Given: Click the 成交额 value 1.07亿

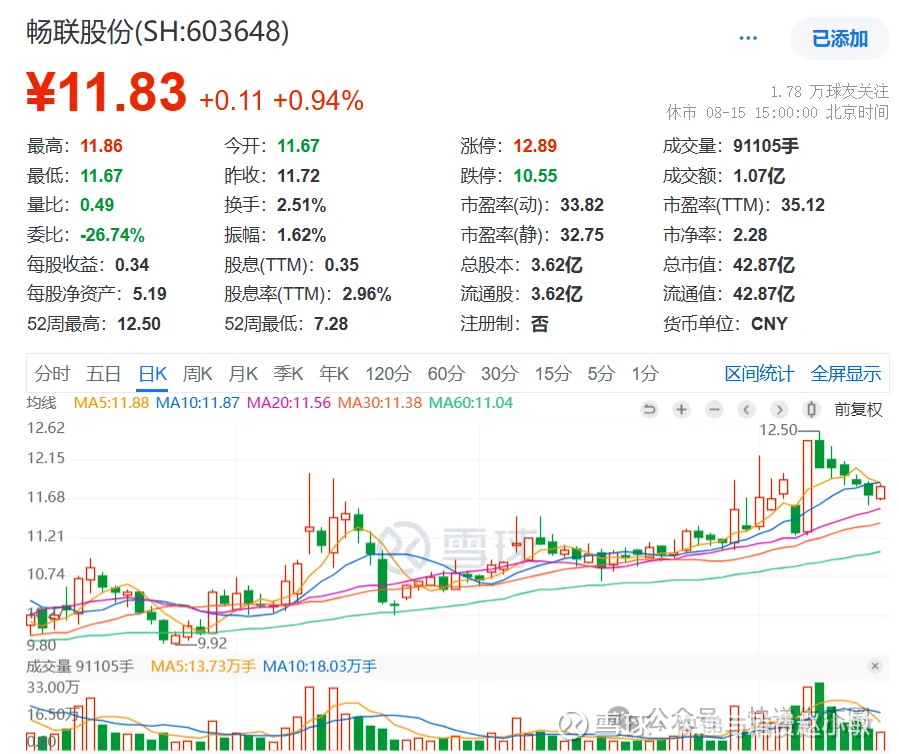Looking at the screenshot, I should [759, 175].
